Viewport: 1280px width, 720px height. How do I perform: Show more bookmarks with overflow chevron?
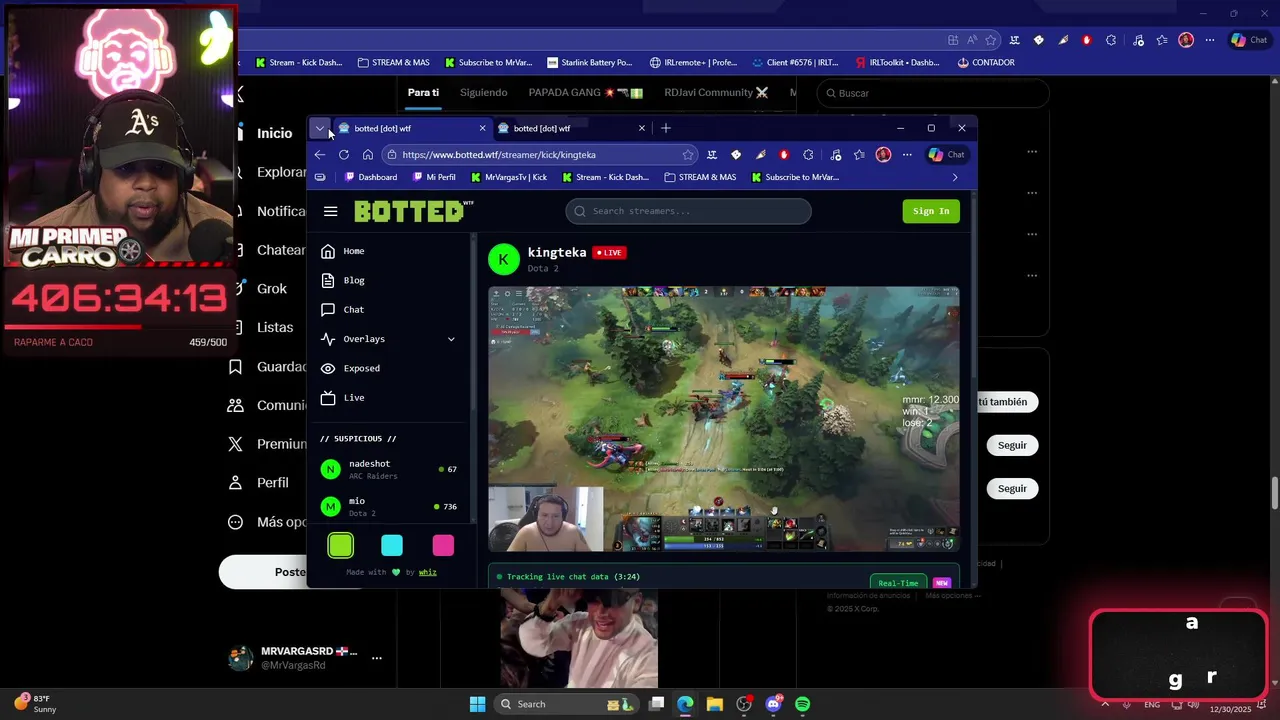(955, 178)
